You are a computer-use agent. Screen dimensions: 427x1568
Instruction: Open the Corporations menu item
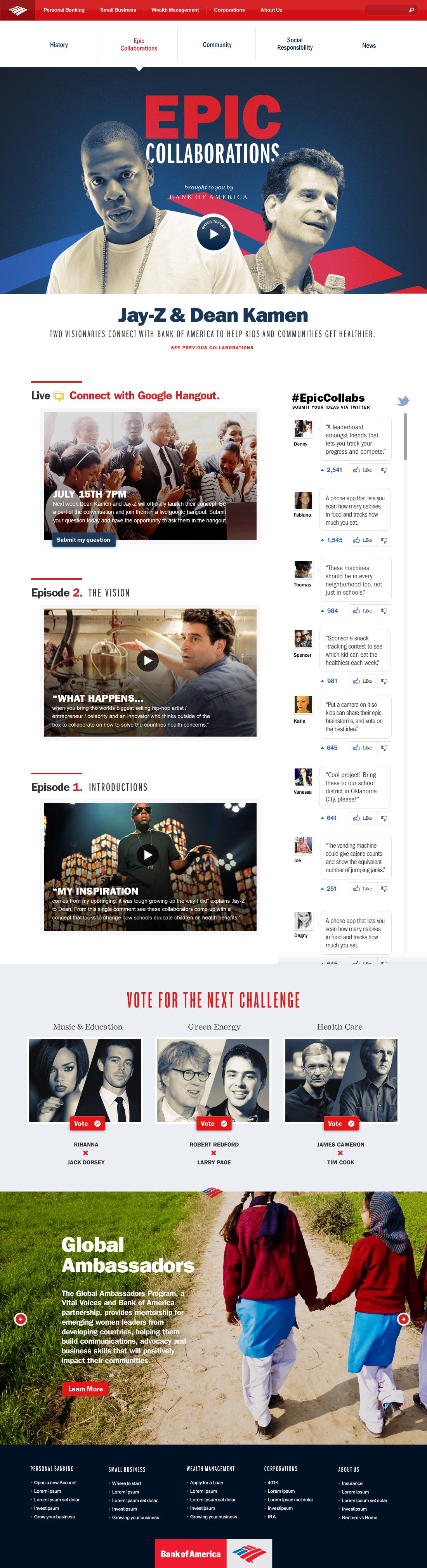pyautogui.click(x=229, y=10)
